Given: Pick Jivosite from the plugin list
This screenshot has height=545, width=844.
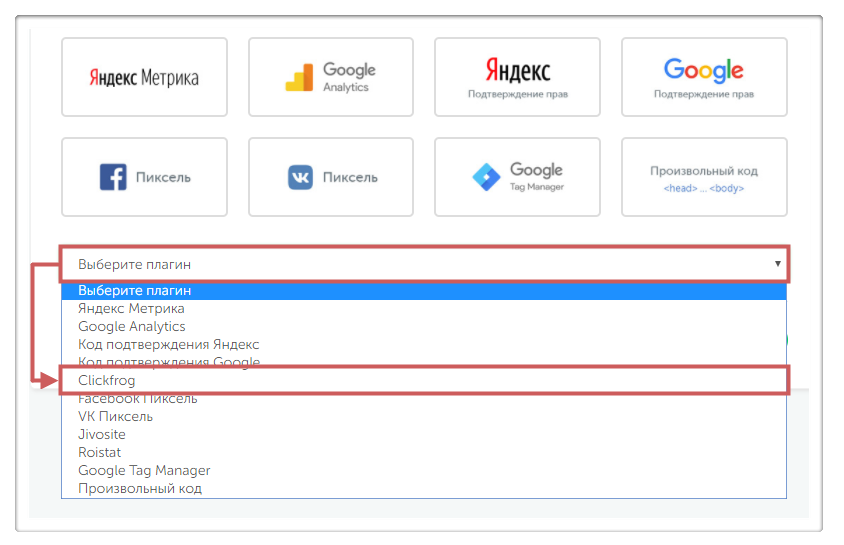Looking at the screenshot, I should (x=102, y=435).
